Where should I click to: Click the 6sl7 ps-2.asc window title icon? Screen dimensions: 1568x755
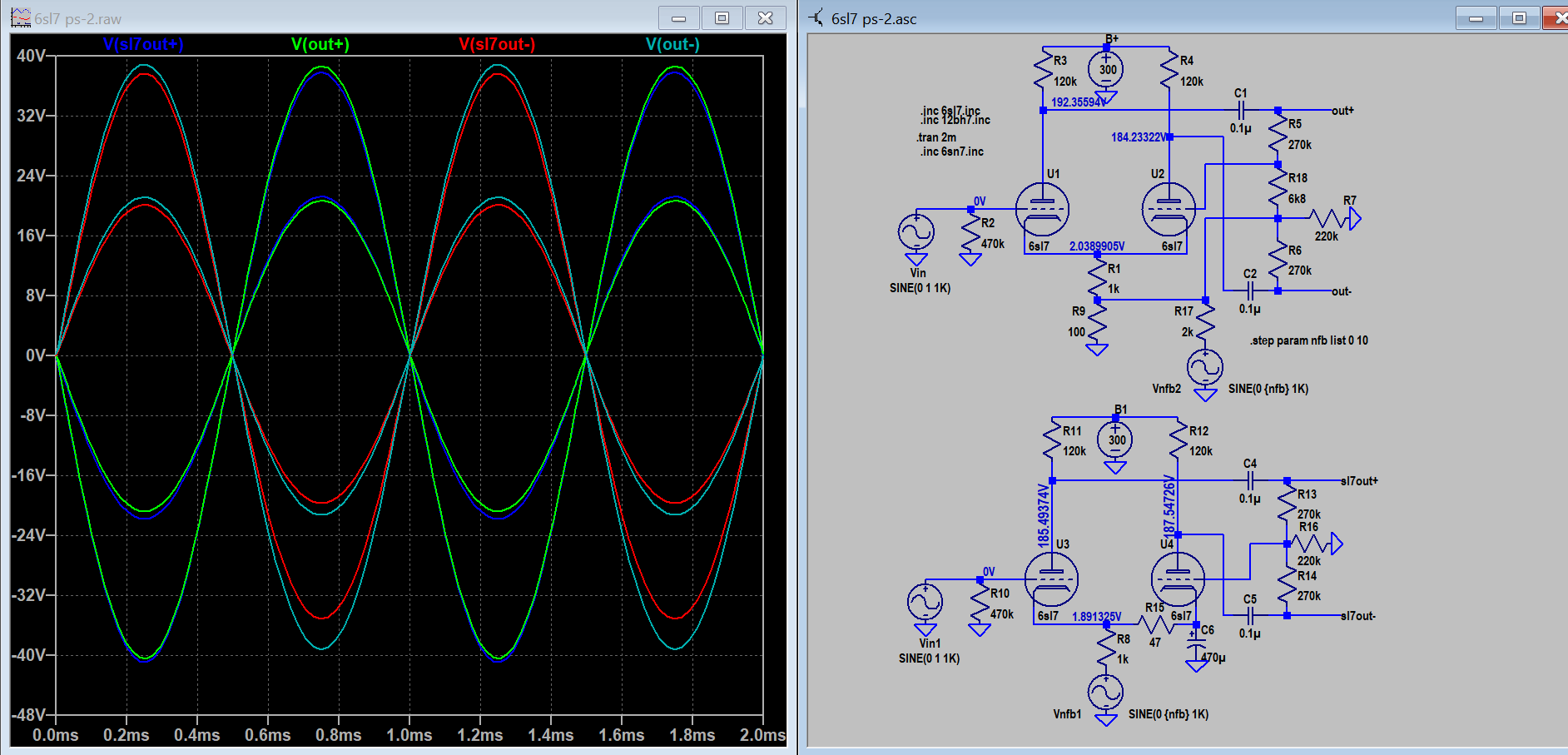[816, 17]
